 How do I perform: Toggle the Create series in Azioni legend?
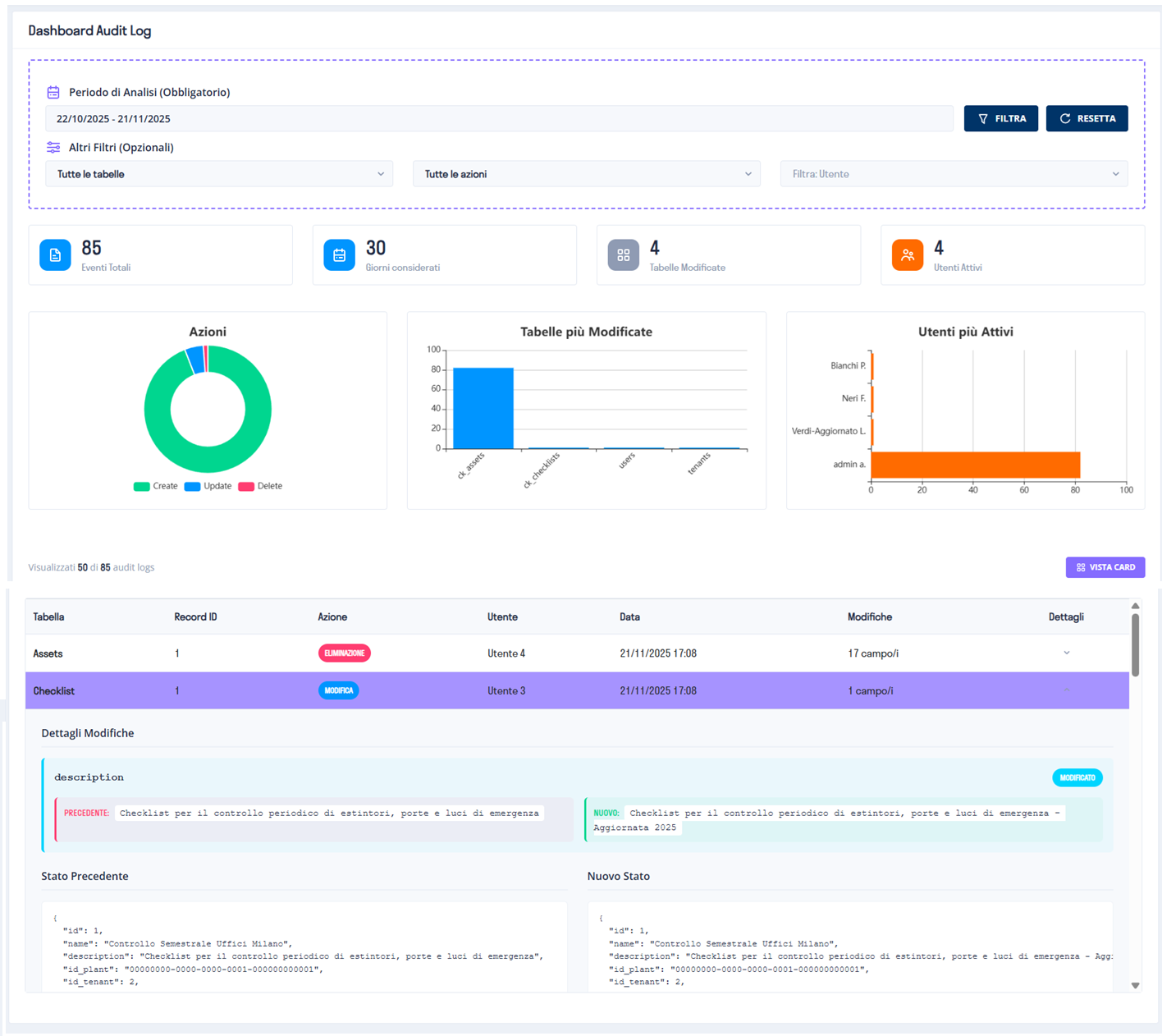[x=155, y=486]
